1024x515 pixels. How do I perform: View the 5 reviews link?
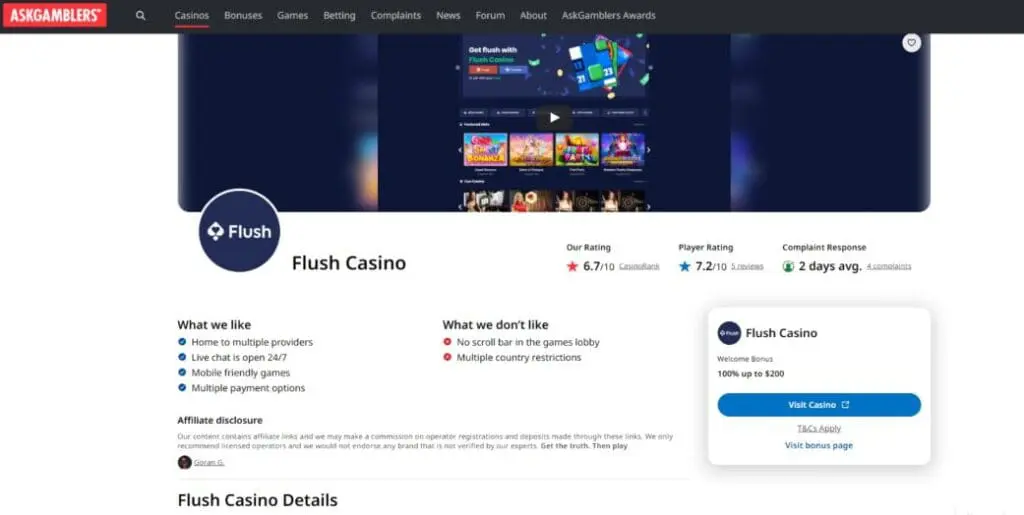[747, 266]
